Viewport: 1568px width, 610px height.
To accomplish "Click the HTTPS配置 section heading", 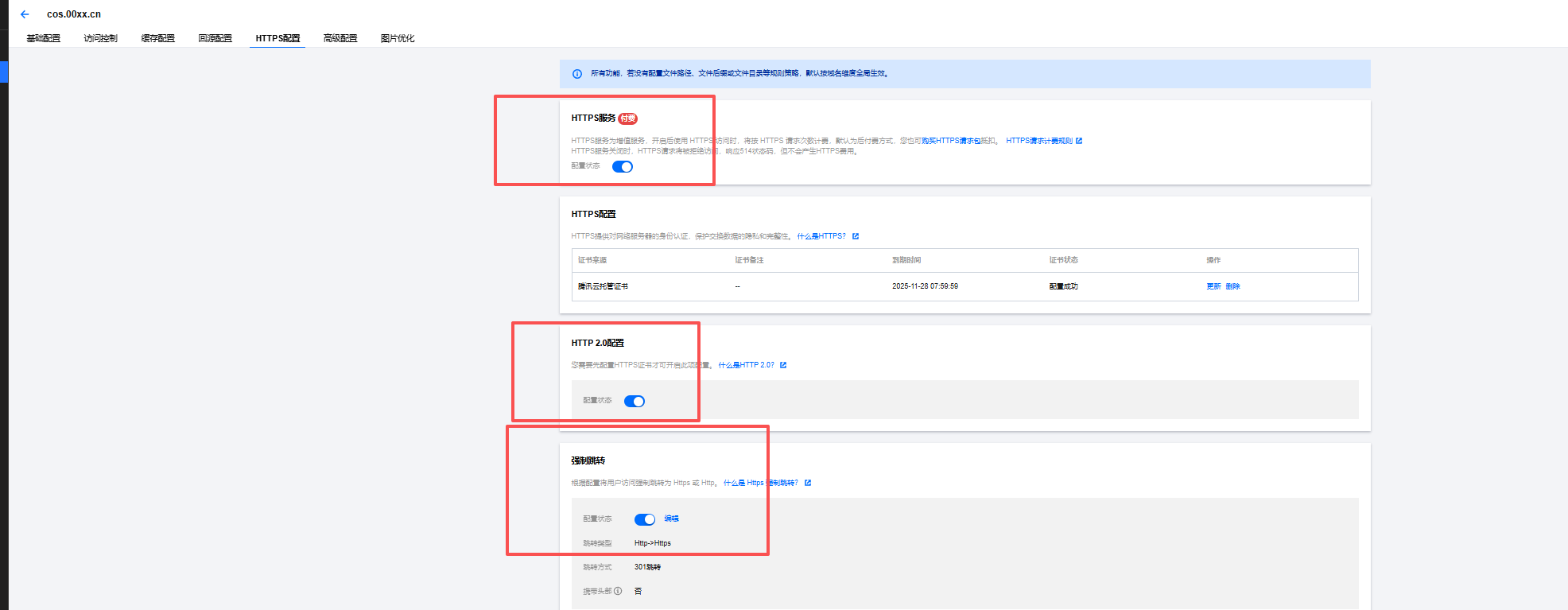I will point(593,214).
